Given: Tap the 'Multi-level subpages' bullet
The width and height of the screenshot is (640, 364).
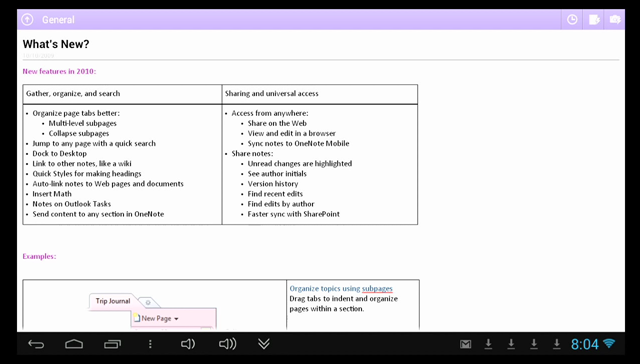Looking at the screenshot, I should pos(82,123).
